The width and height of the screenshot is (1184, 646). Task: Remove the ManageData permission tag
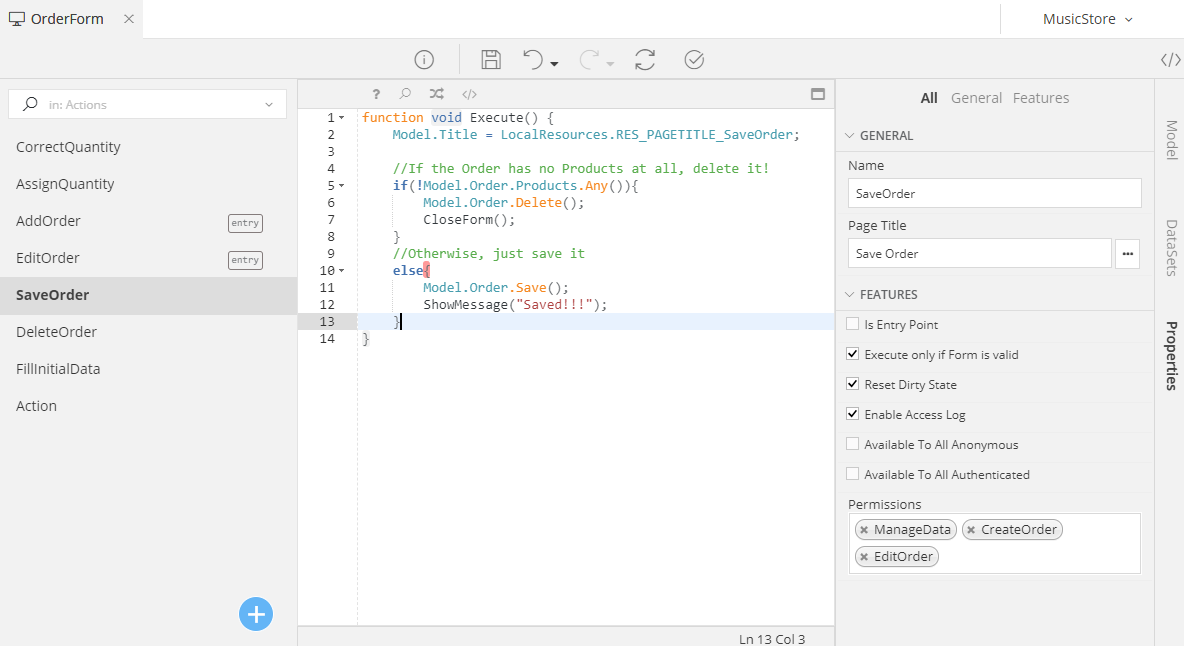pyautogui.click(x=864, y=530)
